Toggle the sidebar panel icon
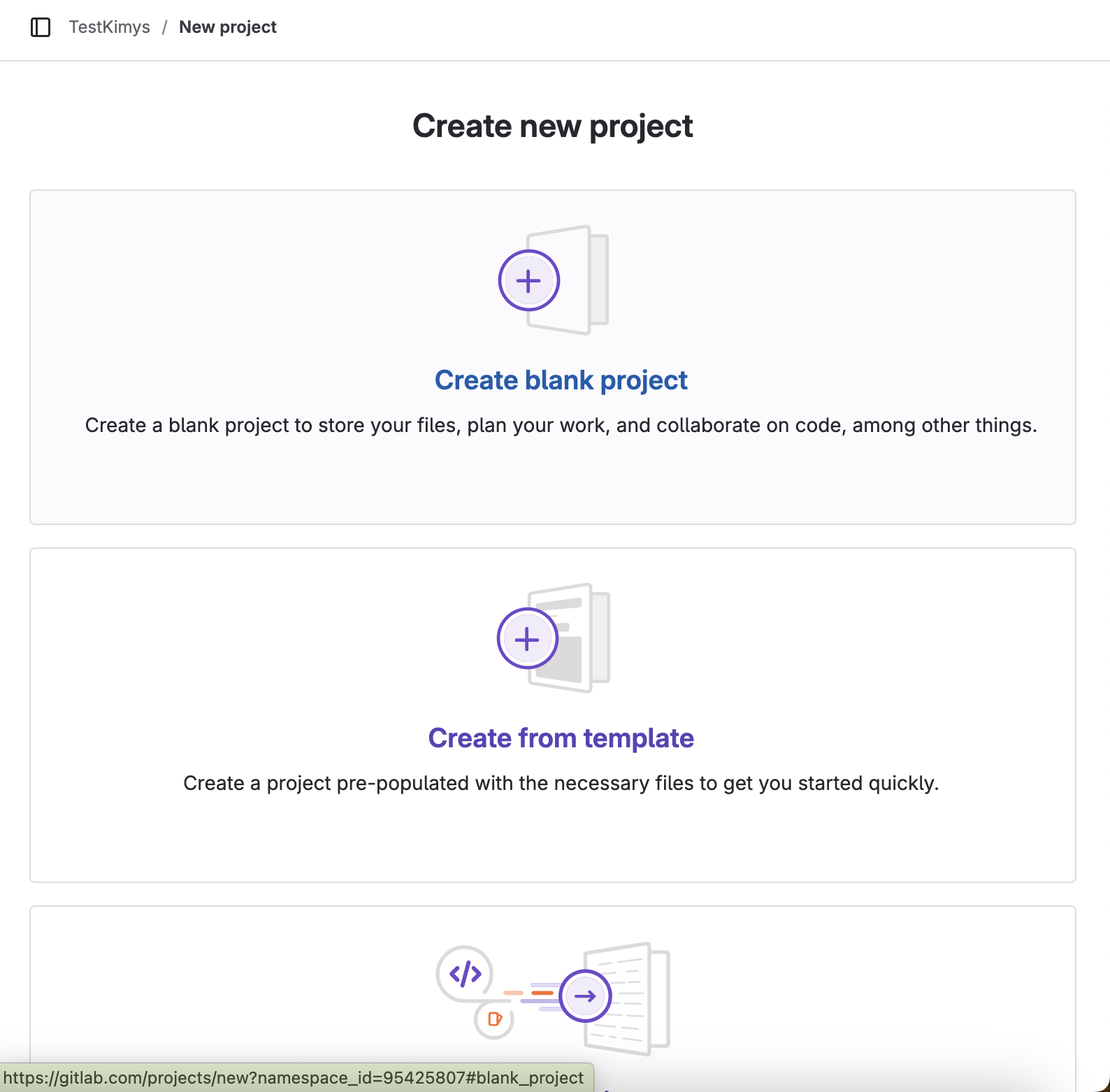Viewport: 1110px width, 1092px height. [41, 27]
